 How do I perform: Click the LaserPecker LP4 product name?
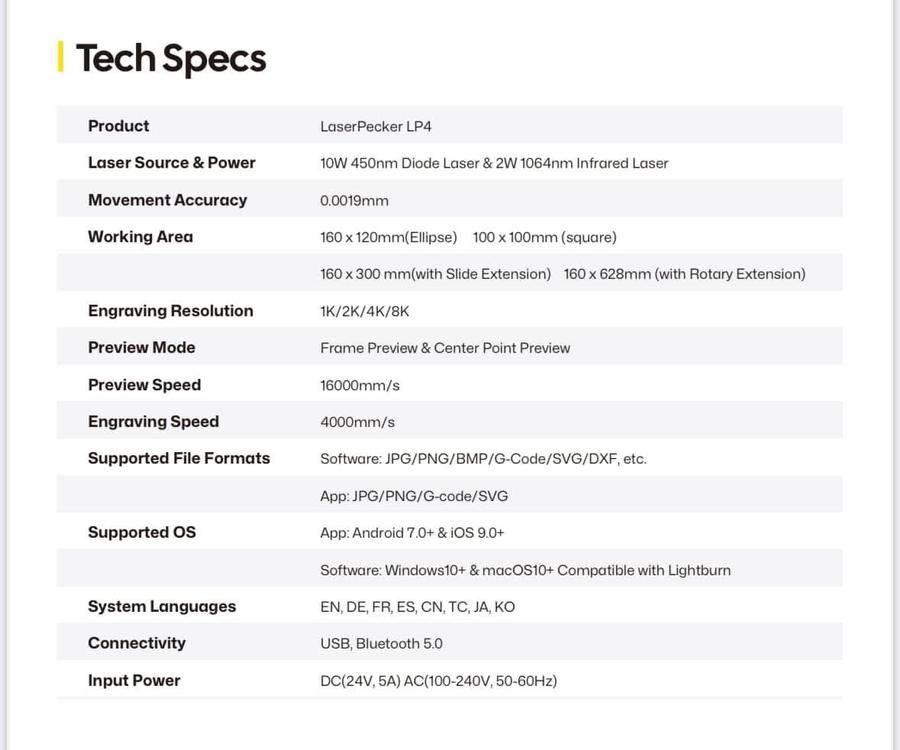coord(376,127)
